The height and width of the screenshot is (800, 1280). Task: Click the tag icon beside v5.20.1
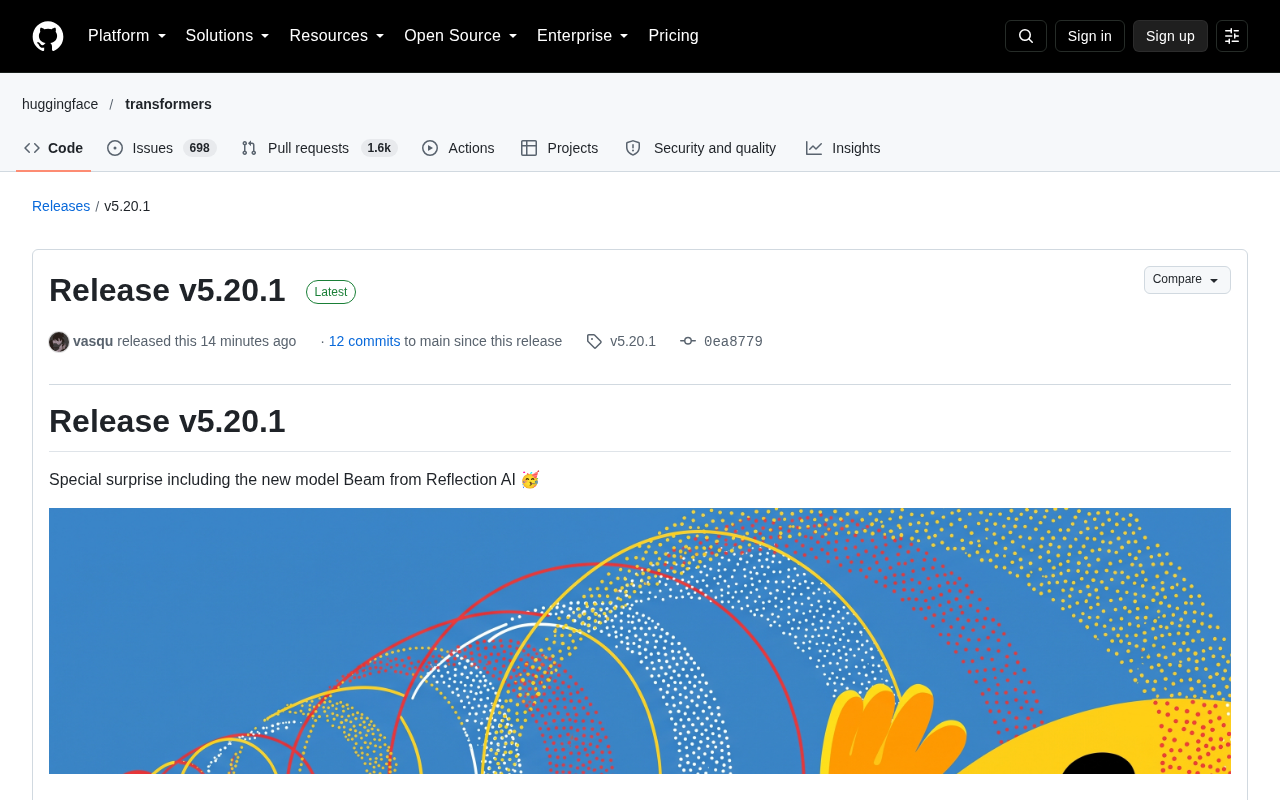[x=594, y=341]
